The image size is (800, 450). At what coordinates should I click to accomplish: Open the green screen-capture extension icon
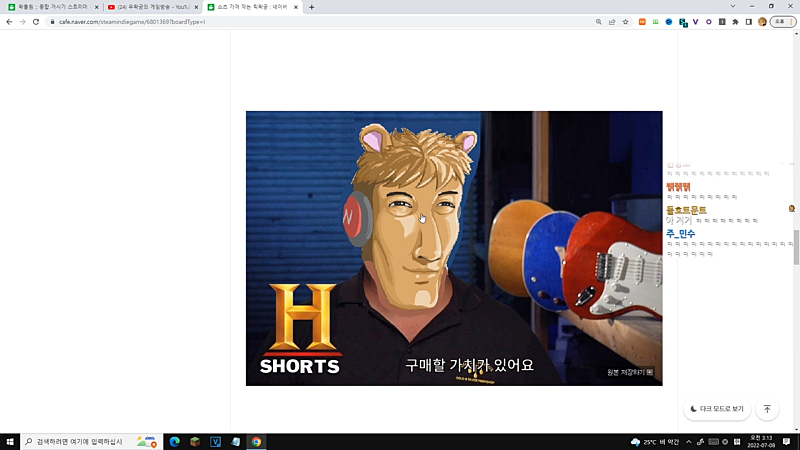[656, 22]
